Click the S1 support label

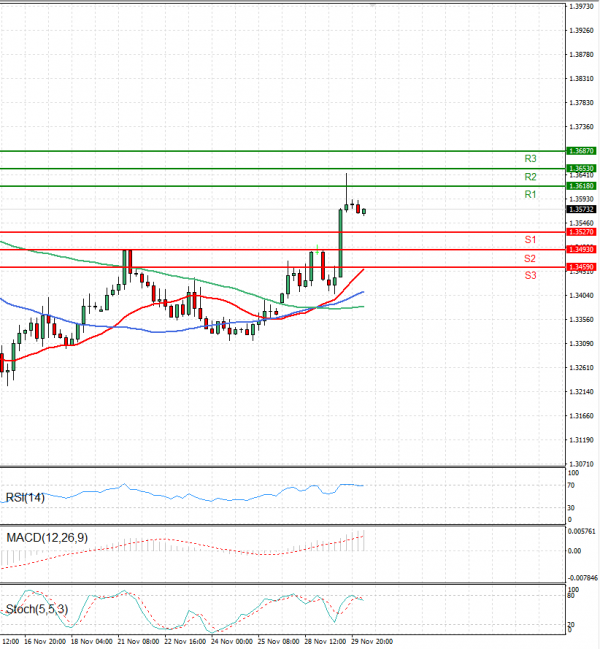pyautogui.click(x=530, y=240)
